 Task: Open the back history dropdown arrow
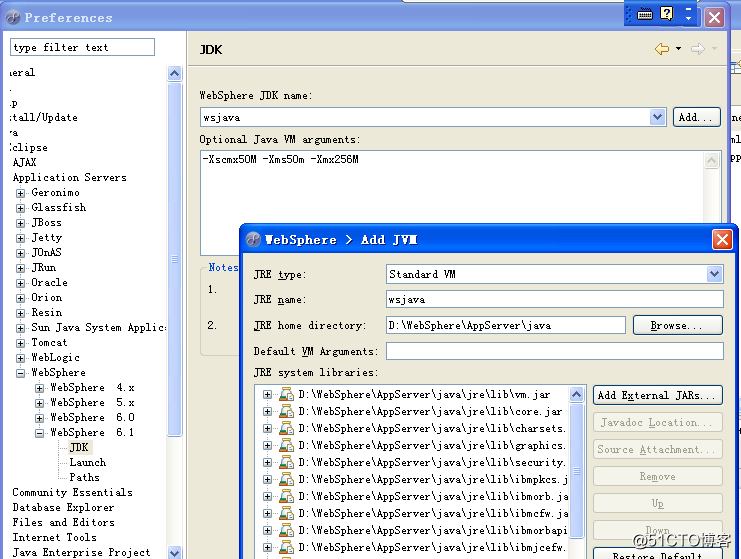(x=679, y=49)
